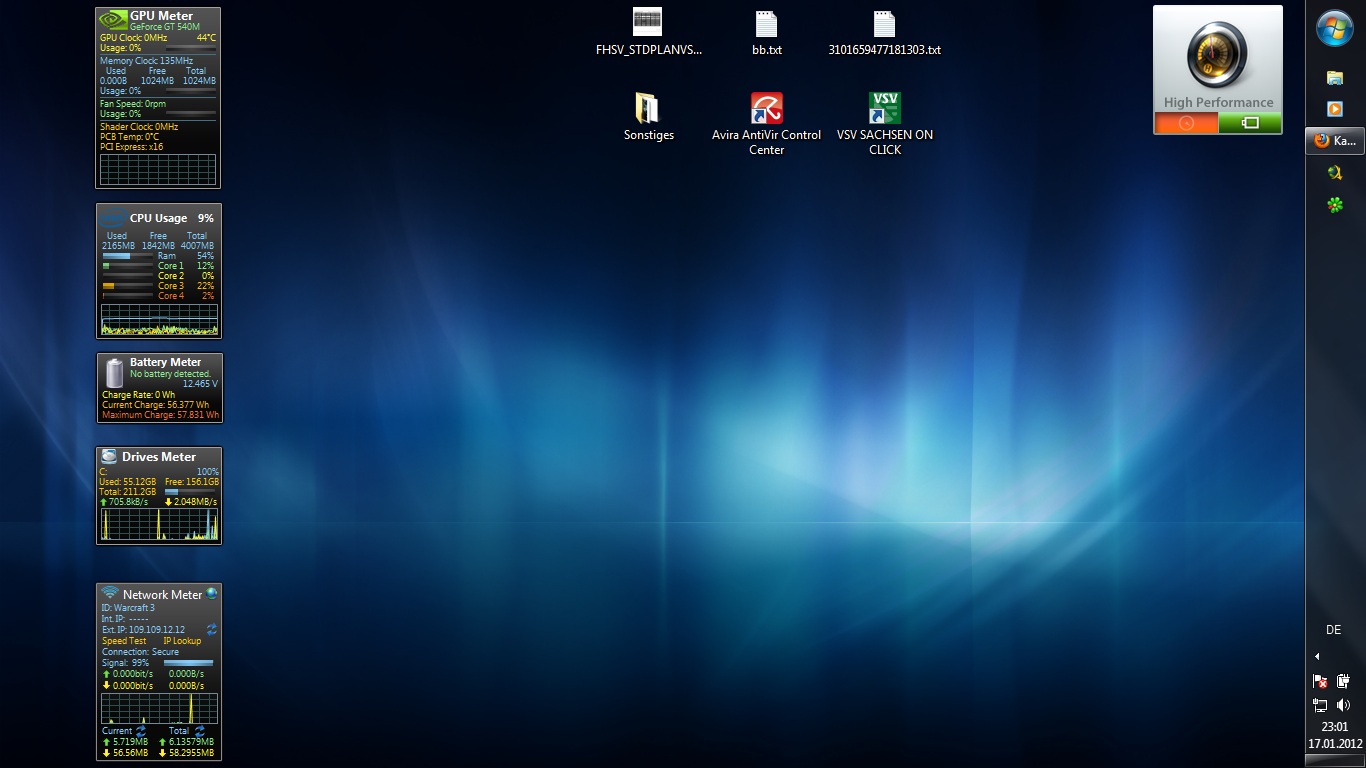
Task: Reset the Current traffic counter
Action: point(140,731)
